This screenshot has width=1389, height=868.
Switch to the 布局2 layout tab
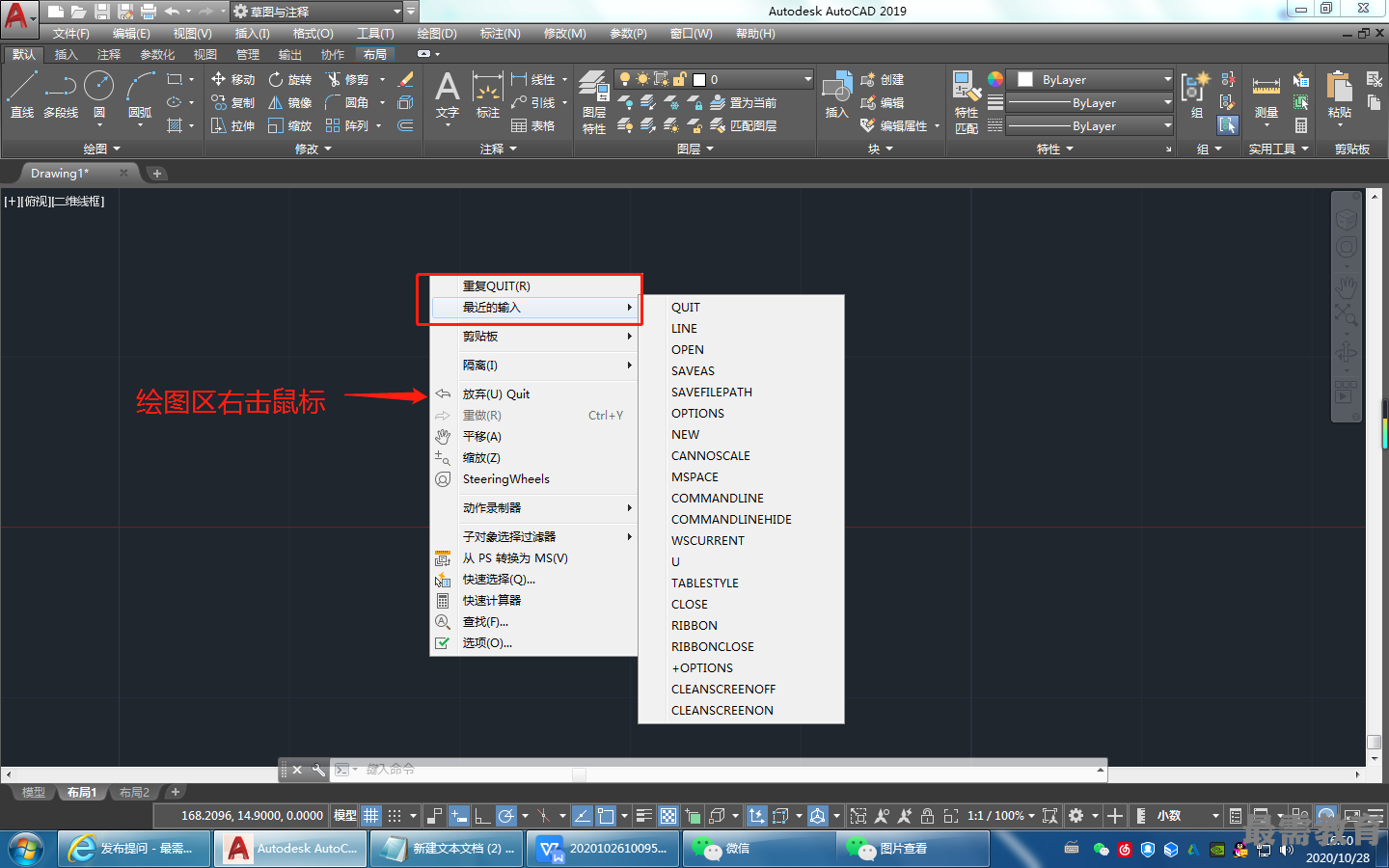tap(134, 793)
